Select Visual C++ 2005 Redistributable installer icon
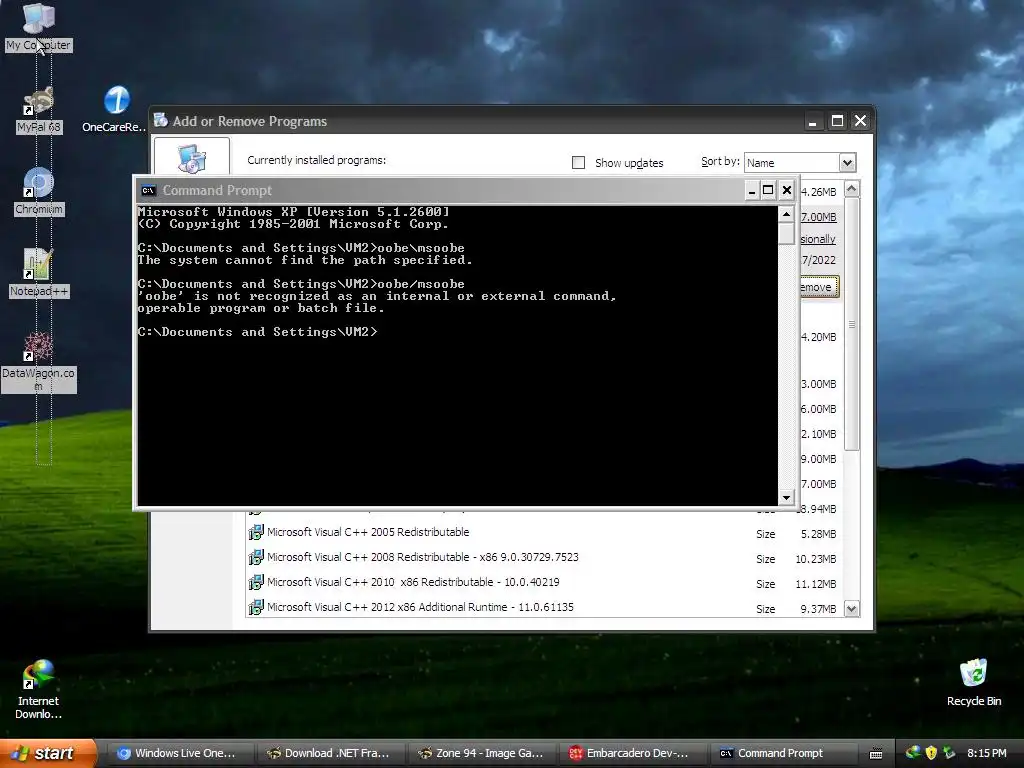This screenshot has height=768, width=1024. point(256,532)
